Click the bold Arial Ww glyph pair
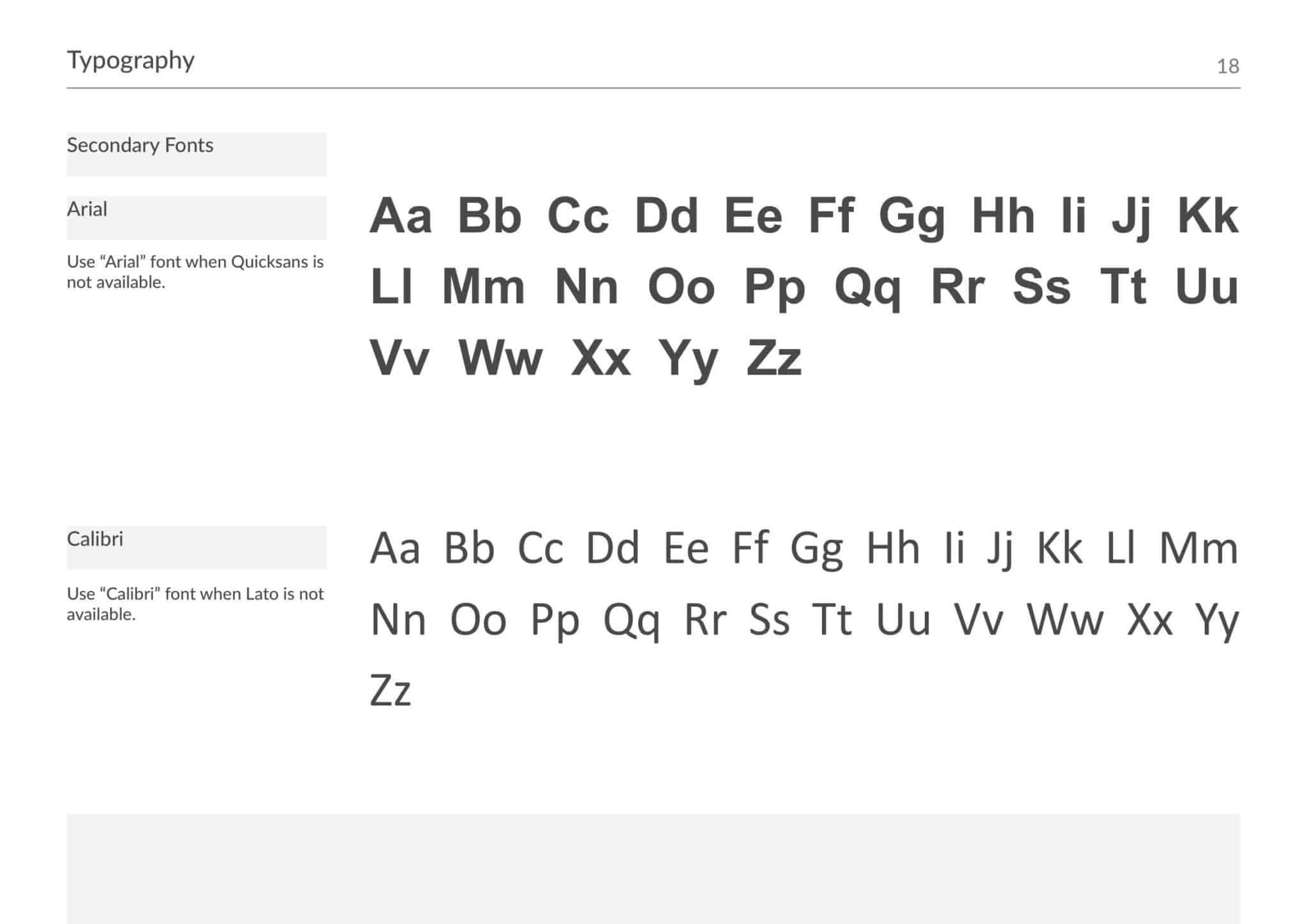Screen dimensions: 1307x924 (500, 357)
